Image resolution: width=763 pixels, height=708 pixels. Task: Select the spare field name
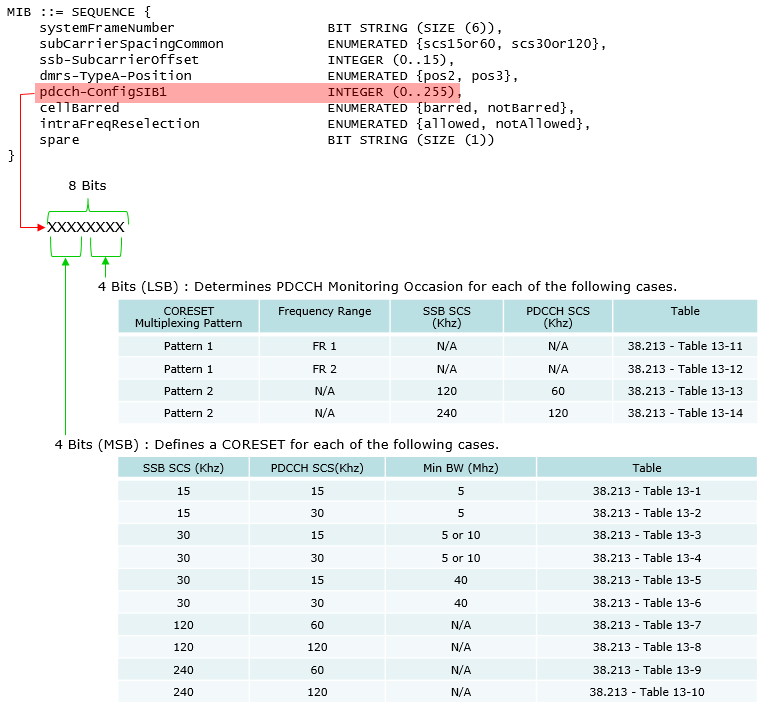click(59, 140)
